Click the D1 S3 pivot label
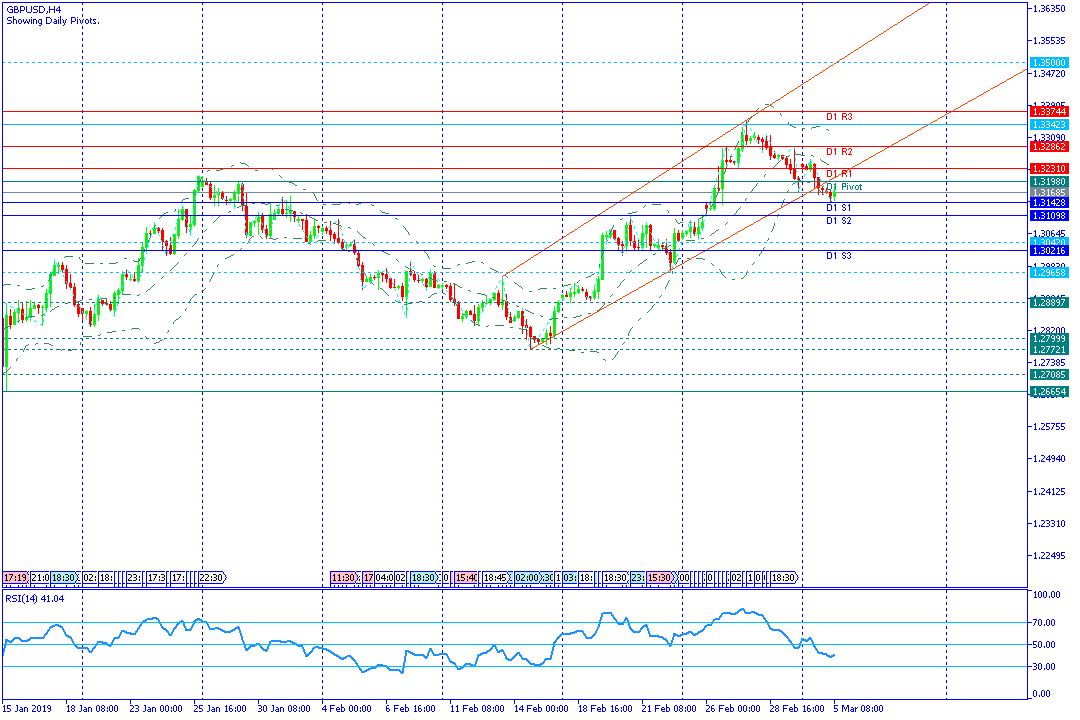Viewport: 1080px width, 720px height. click(x=839, y=256)
